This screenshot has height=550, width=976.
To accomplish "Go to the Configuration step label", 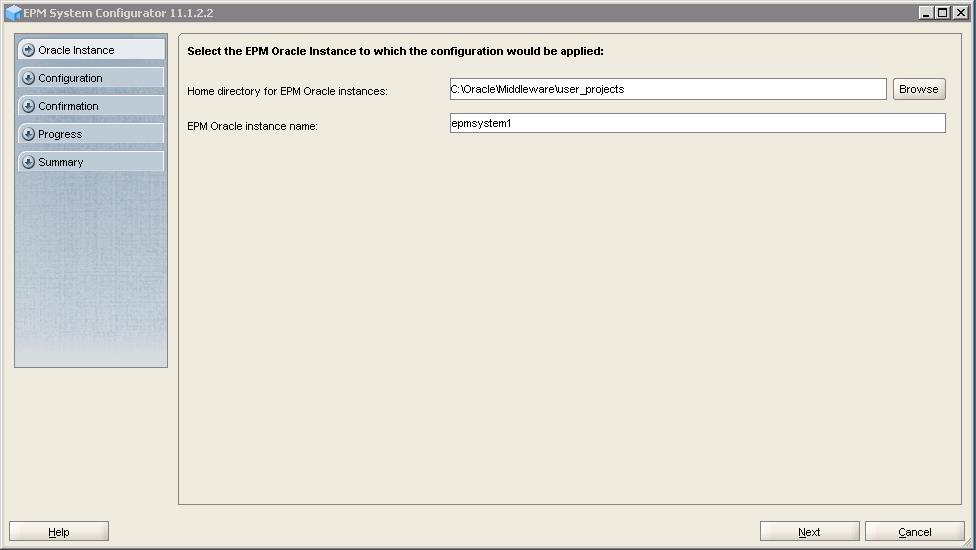I will (x=70, y=78).
